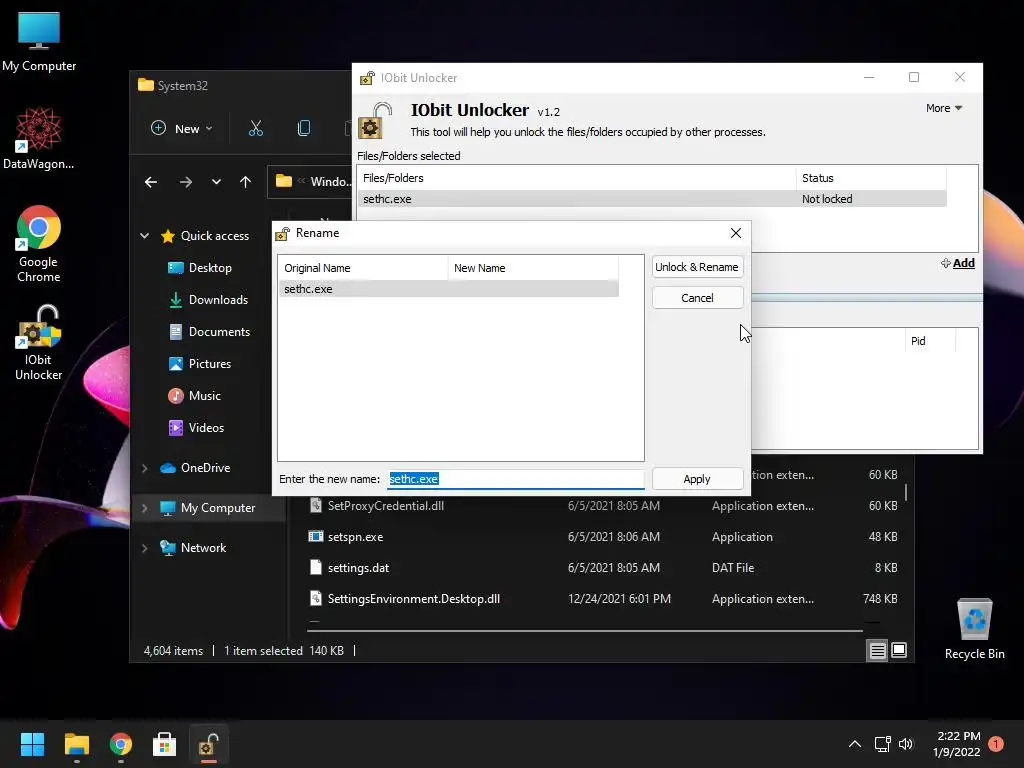
Task: Click the Copy icon in Explorer toolbar
Action: tap(304, 129)
